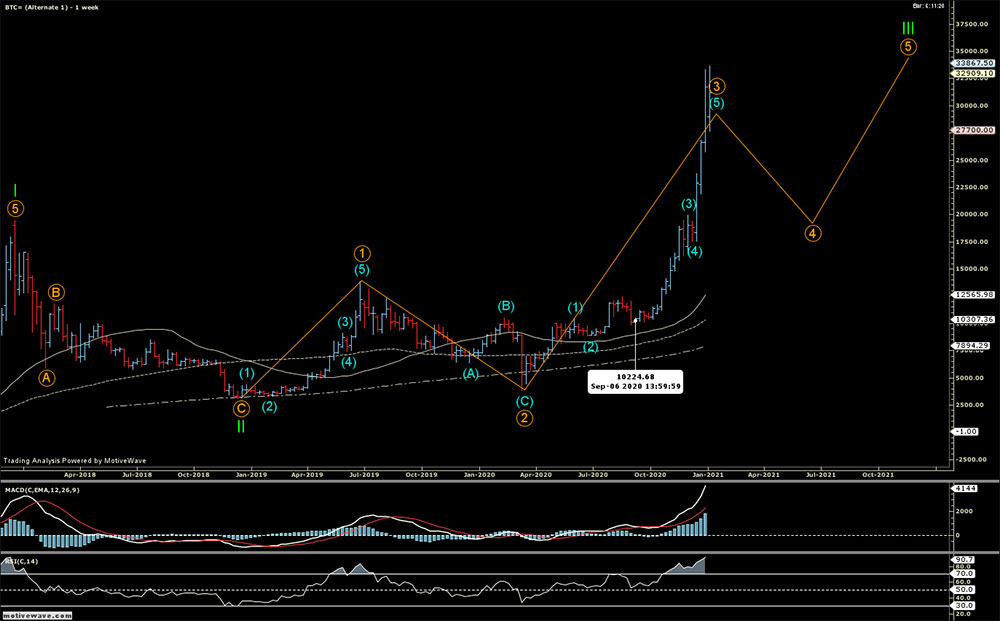This screenshot has height=621, width=1000.
Task: Click the 10224.68 price annotation box
Action: [x=636, y=382]
